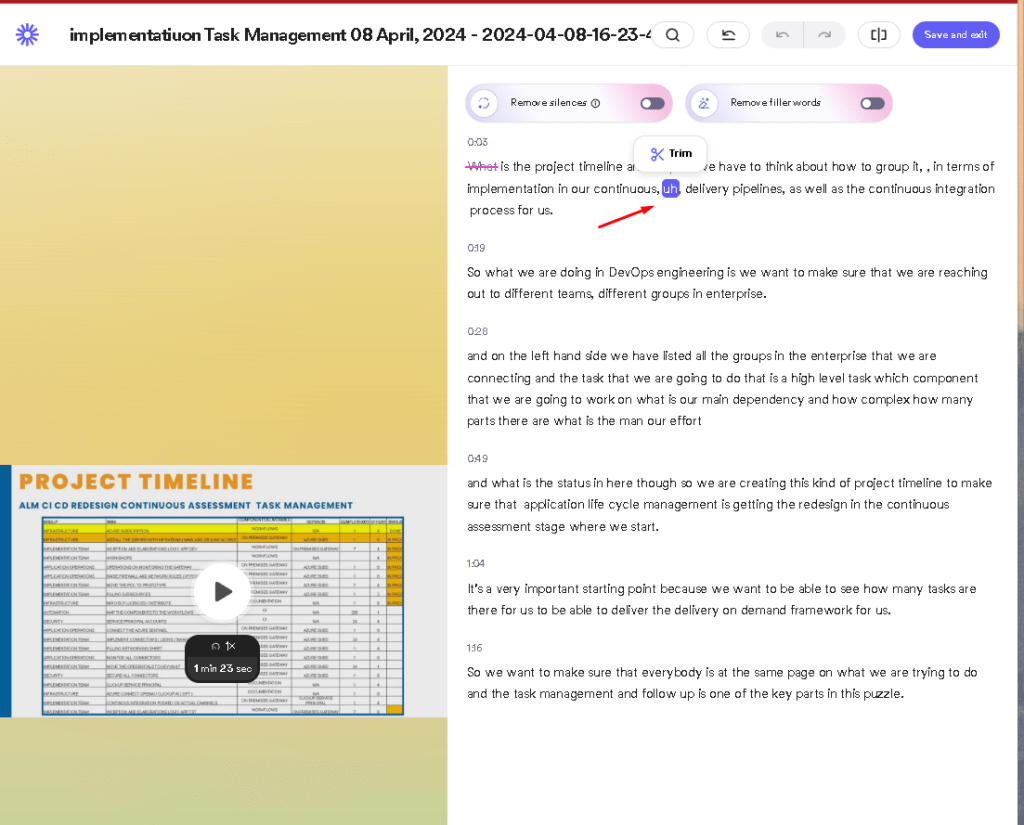The image size is (1024, 825).
Task: Jump to the 0:49 timestamp
Action: [477, 459]
